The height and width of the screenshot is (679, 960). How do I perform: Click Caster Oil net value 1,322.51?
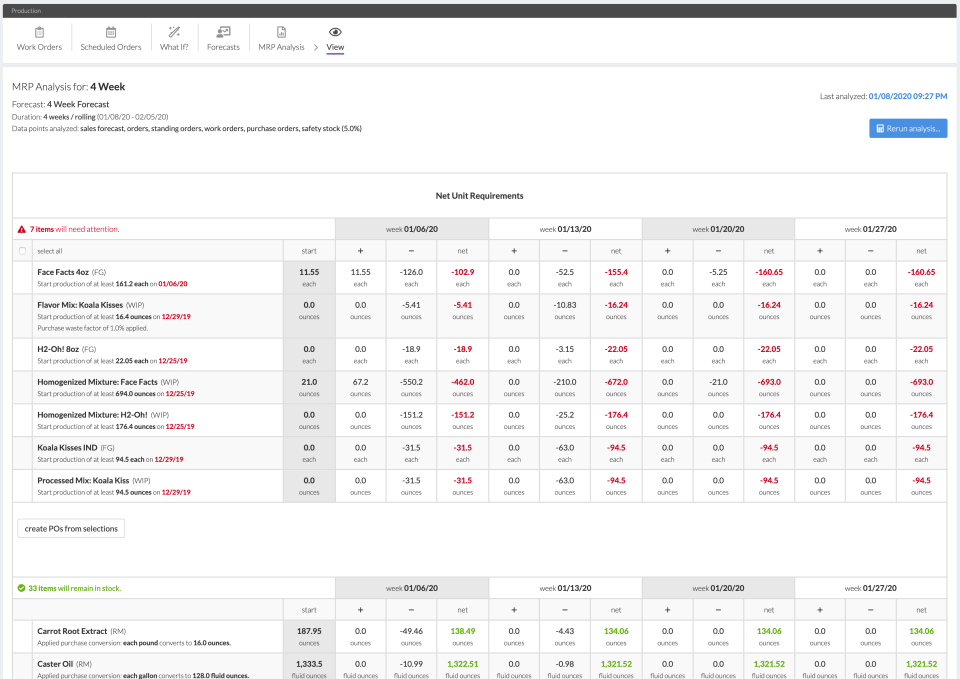462,664
